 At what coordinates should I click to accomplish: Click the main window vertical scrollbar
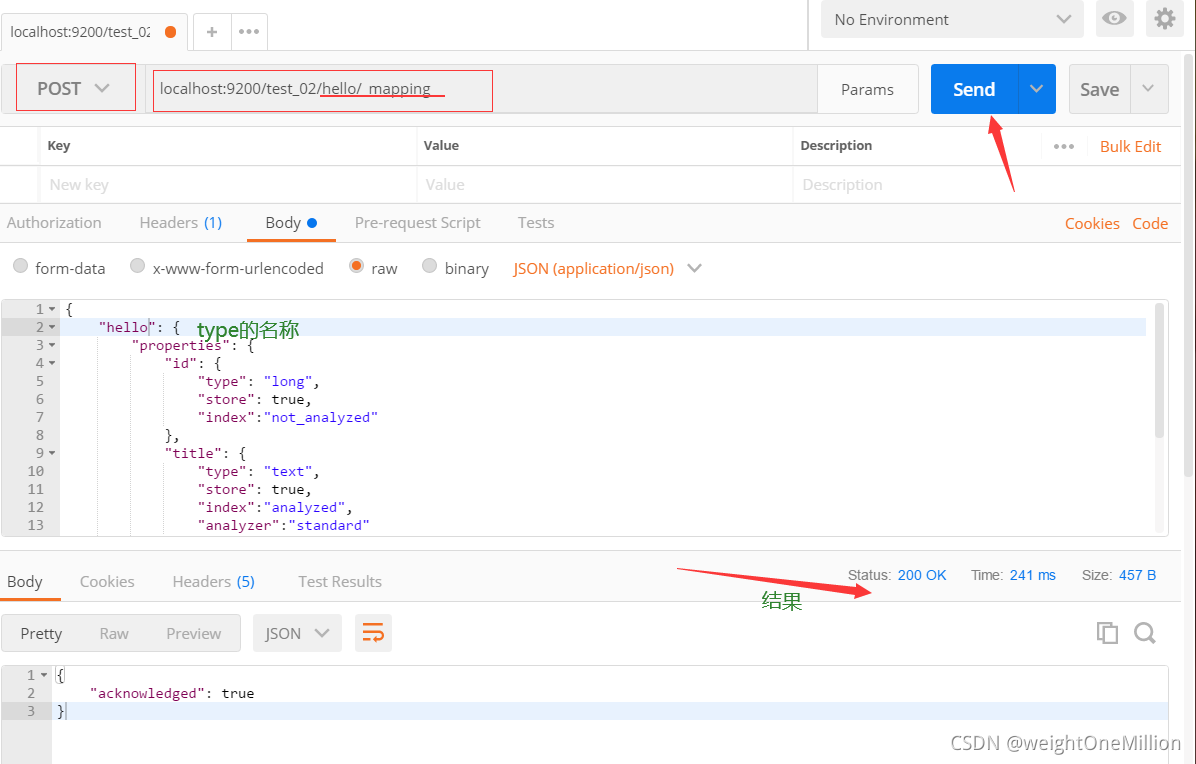[1189, 265]
